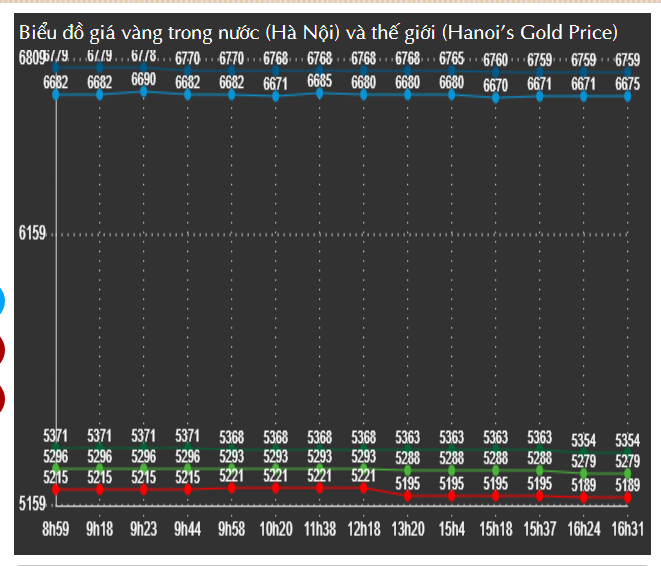The width and height of the screenshot is (661, 566).
Task: Click the 5159 y-axis baseline label
Action: [33, 504]
